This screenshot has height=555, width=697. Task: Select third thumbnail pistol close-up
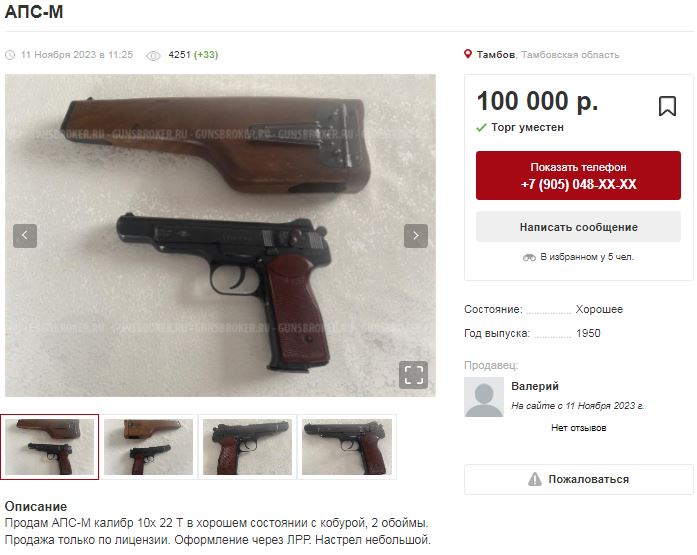[x=247, y=447]
